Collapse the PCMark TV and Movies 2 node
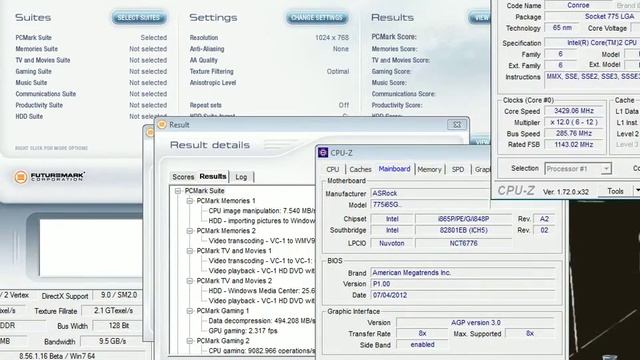640x360 pixels. click(x=190, y=281)
